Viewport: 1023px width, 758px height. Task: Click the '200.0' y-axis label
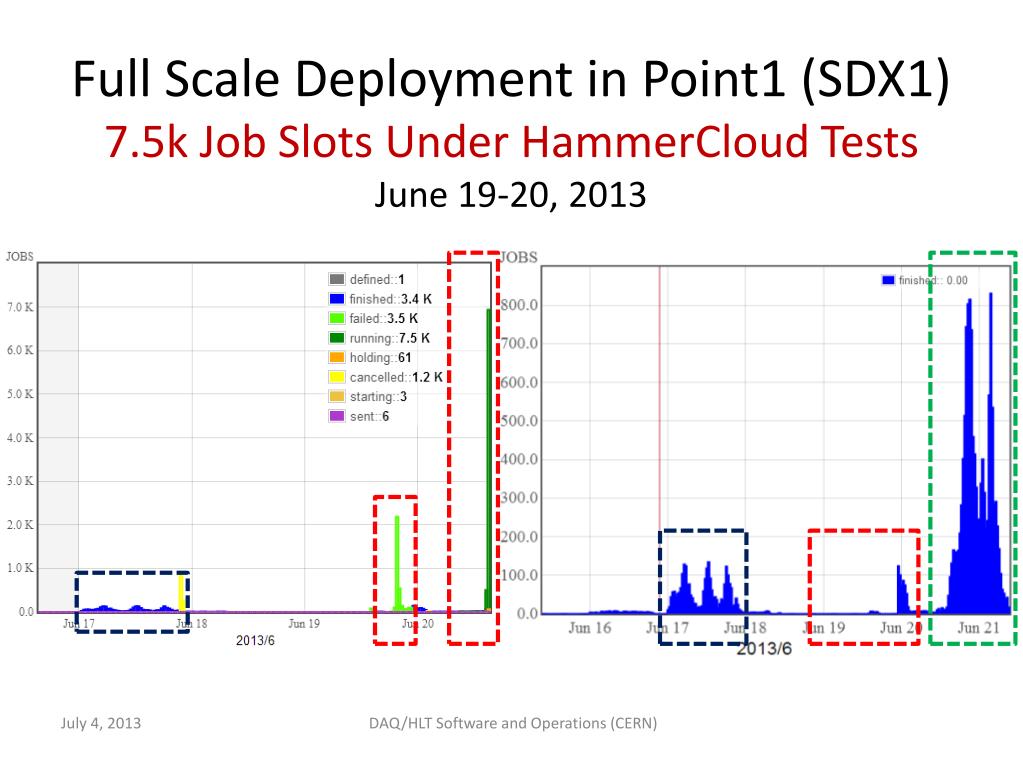click(519, 537)
